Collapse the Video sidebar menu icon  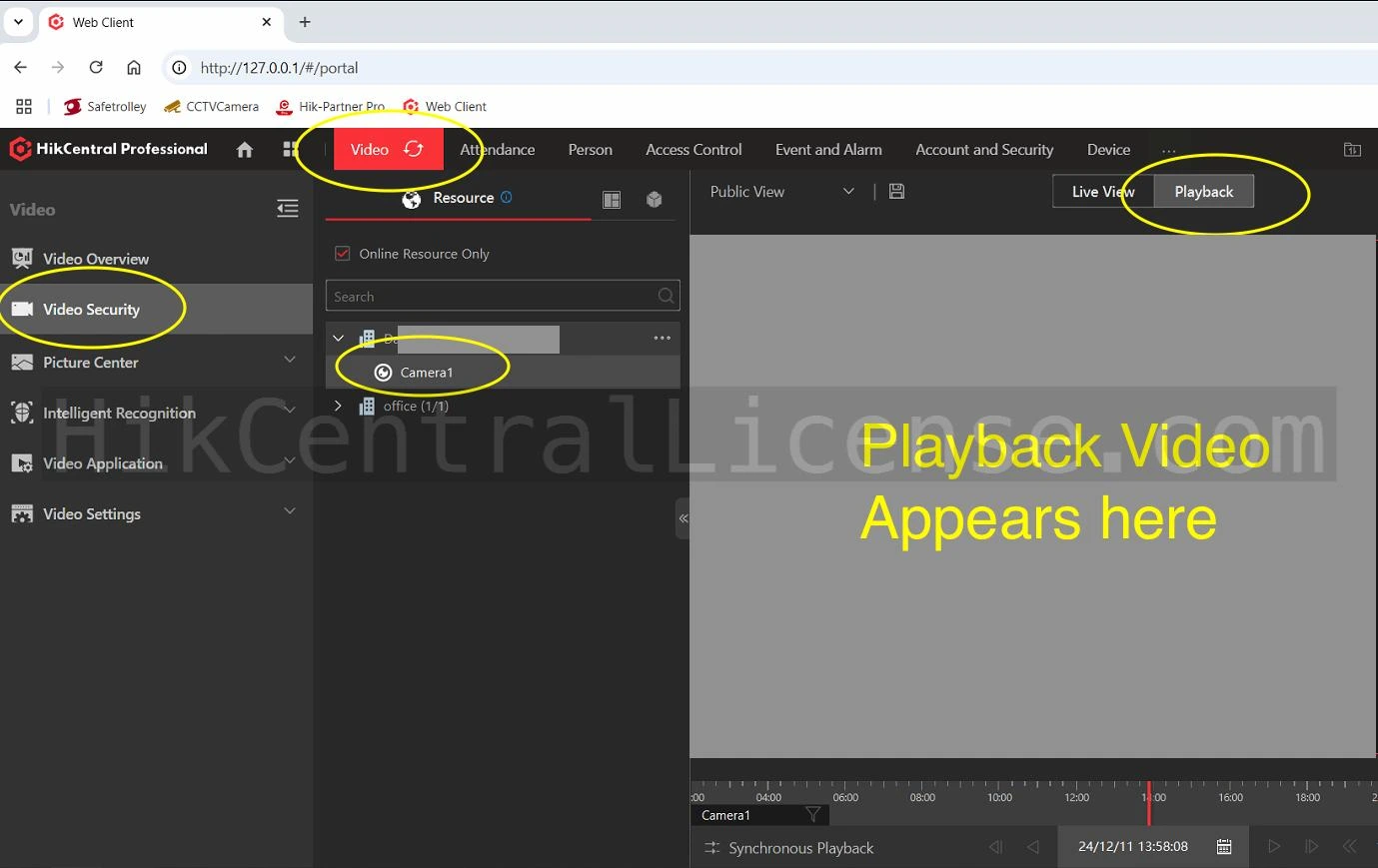click(x=288, y=209)
